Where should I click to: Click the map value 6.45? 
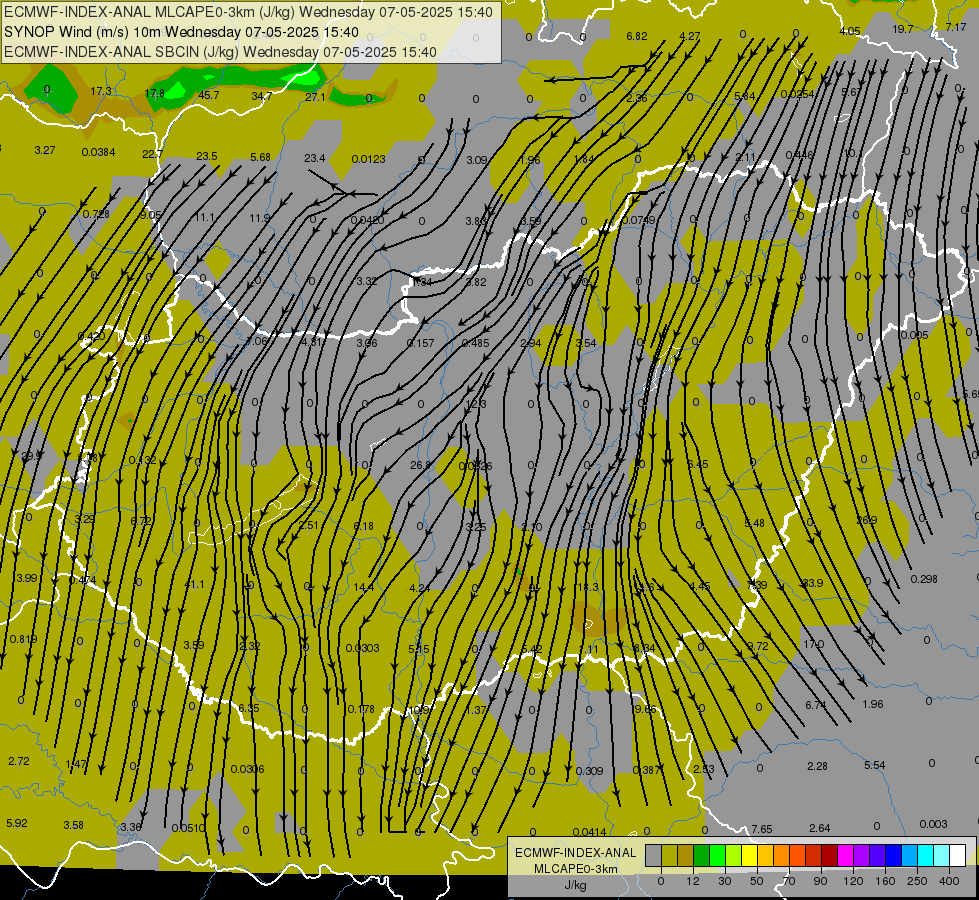pos(697,464)
